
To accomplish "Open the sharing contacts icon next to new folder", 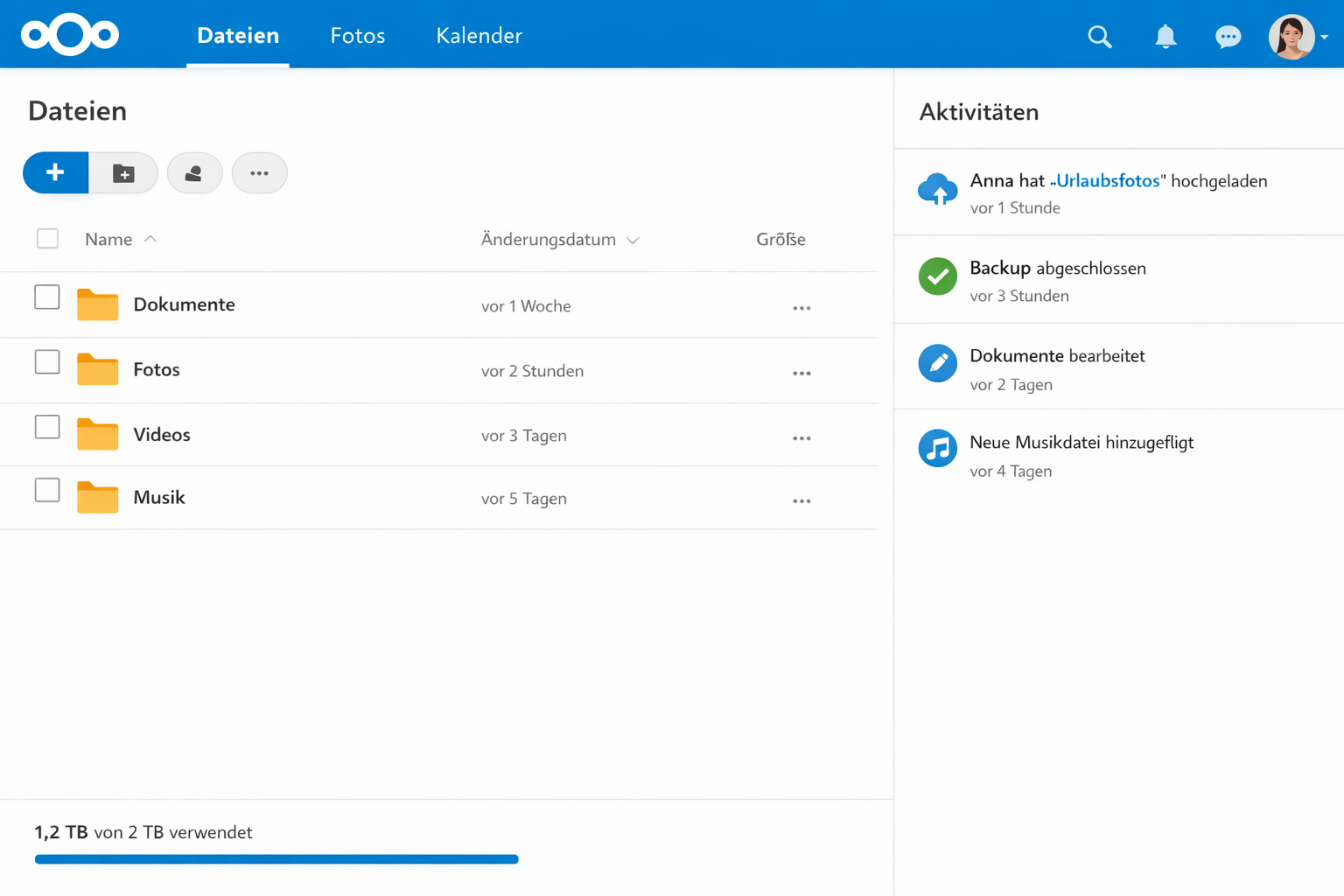I will point(194,172).
